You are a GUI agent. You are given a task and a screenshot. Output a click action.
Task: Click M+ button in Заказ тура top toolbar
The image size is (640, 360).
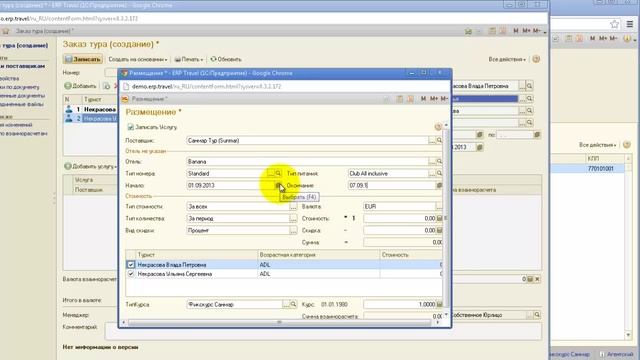(x=527, y=31)
